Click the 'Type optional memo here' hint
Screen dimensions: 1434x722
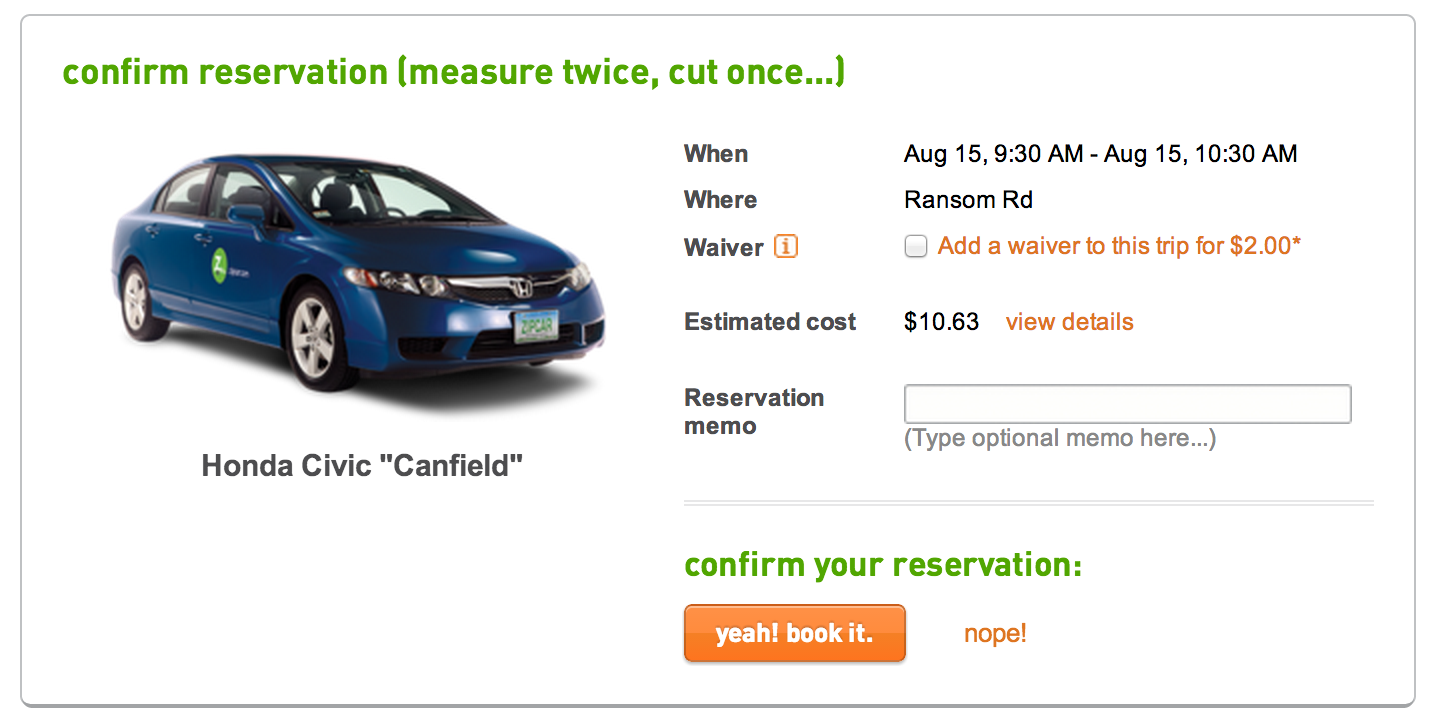point(1060,438)
